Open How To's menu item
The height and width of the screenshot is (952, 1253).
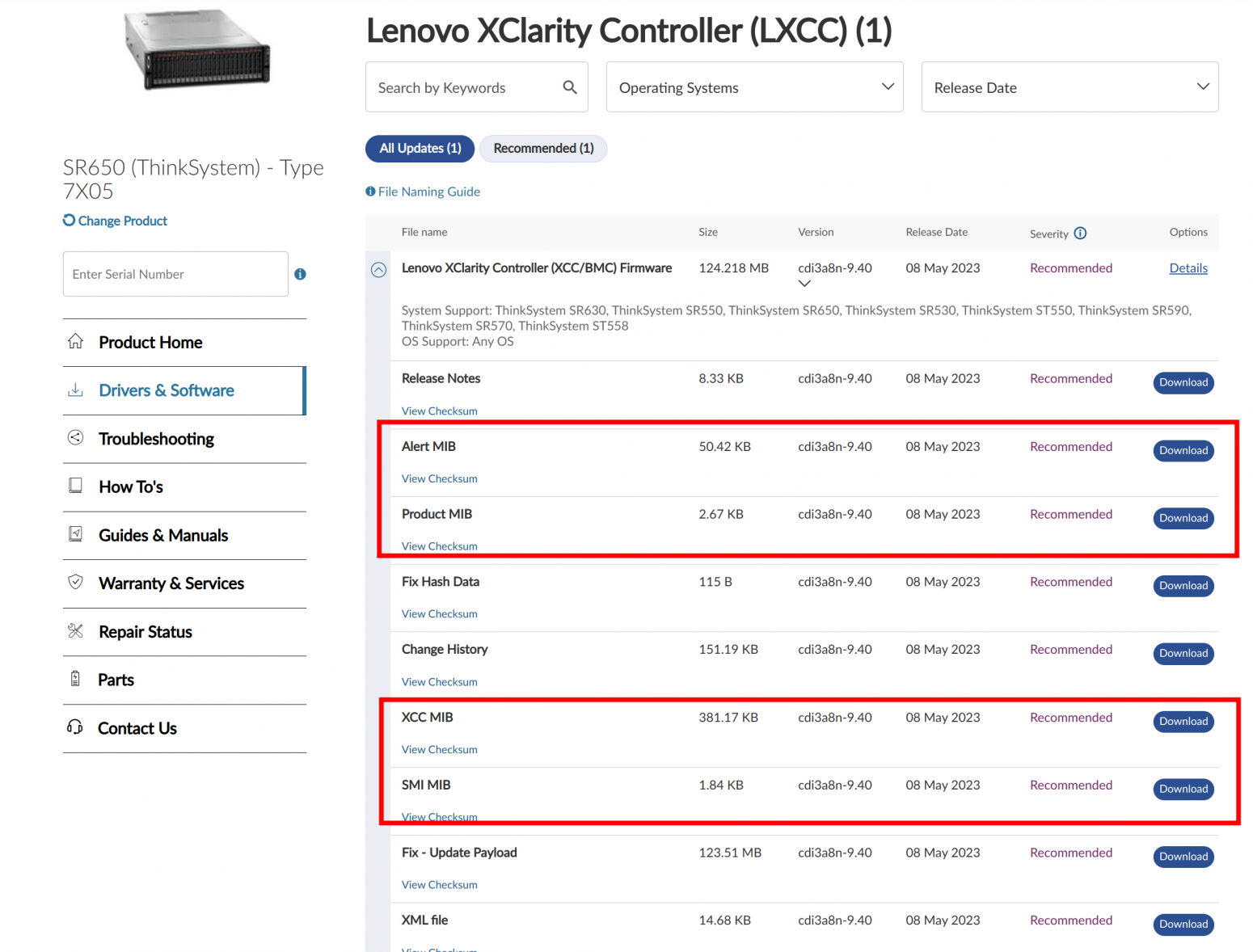coord(184,487)
